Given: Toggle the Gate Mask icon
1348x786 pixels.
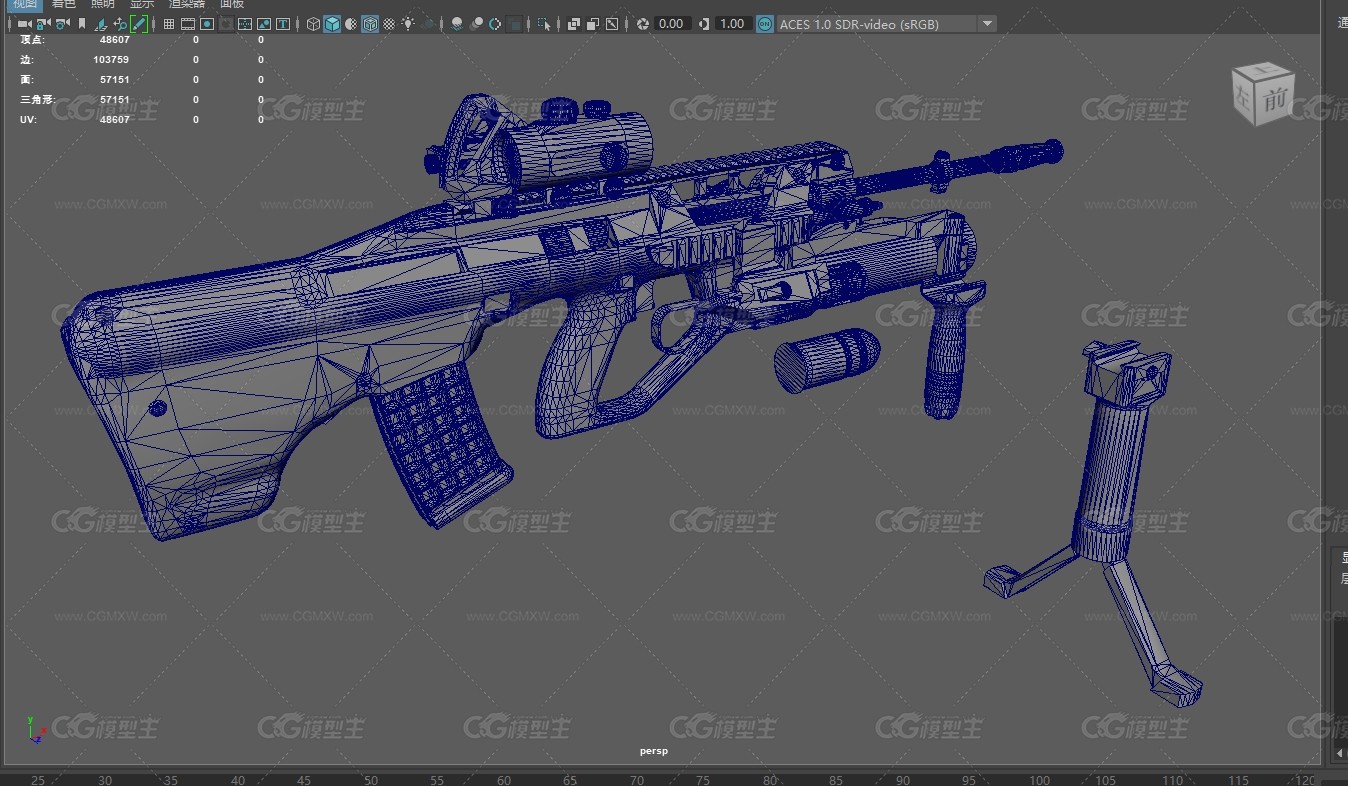Looking at the screenshot, I should tap(226, 23).
